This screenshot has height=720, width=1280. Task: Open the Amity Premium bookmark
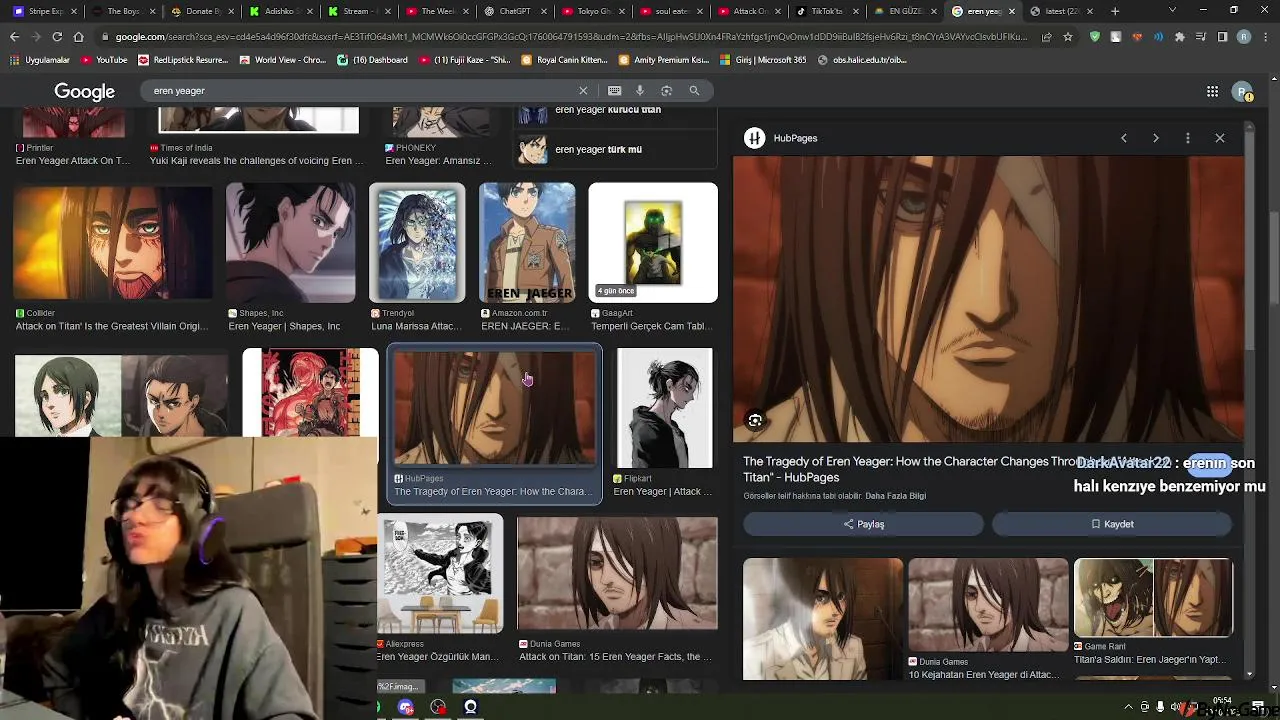[663, 60]
